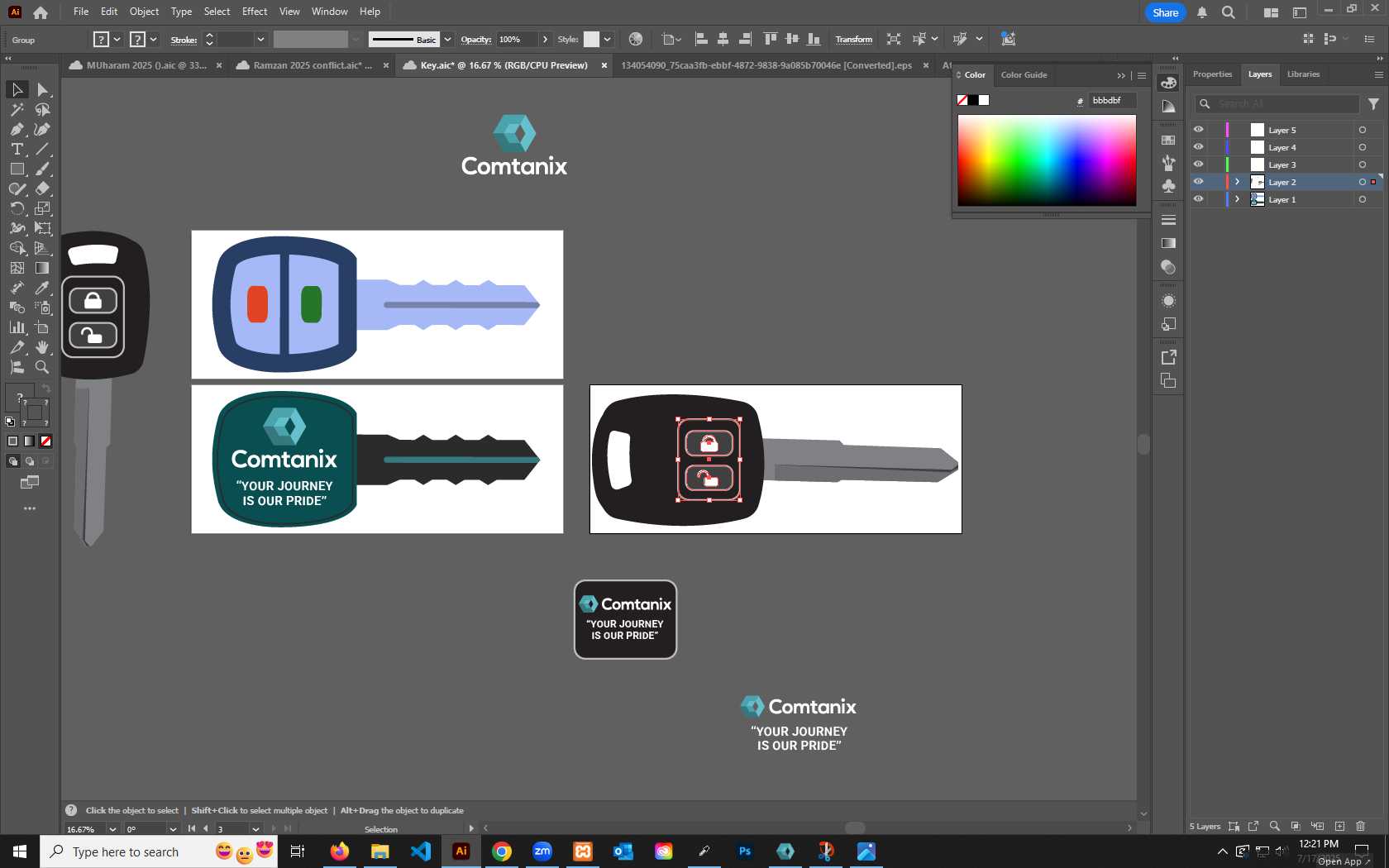
Task: Click the Share button
Action: (x=1165, y=12)
